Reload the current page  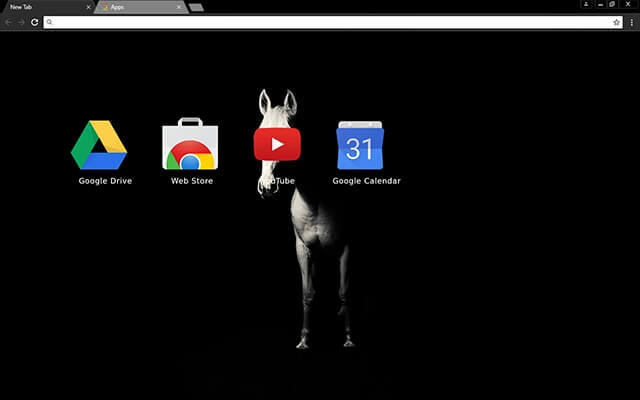[35, 22]
